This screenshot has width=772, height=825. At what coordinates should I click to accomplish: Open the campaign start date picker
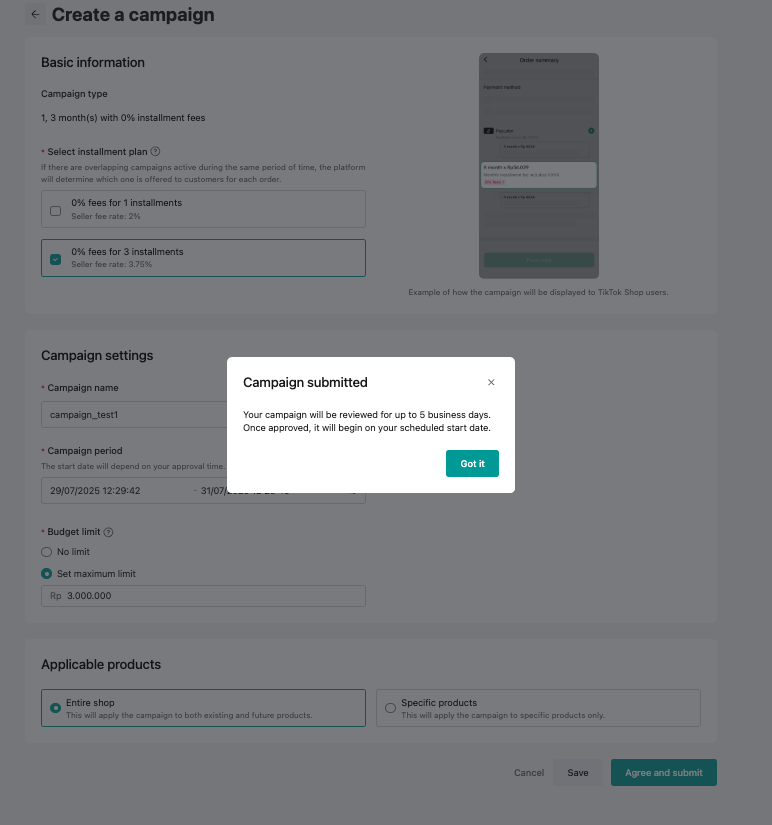point(110,491)
